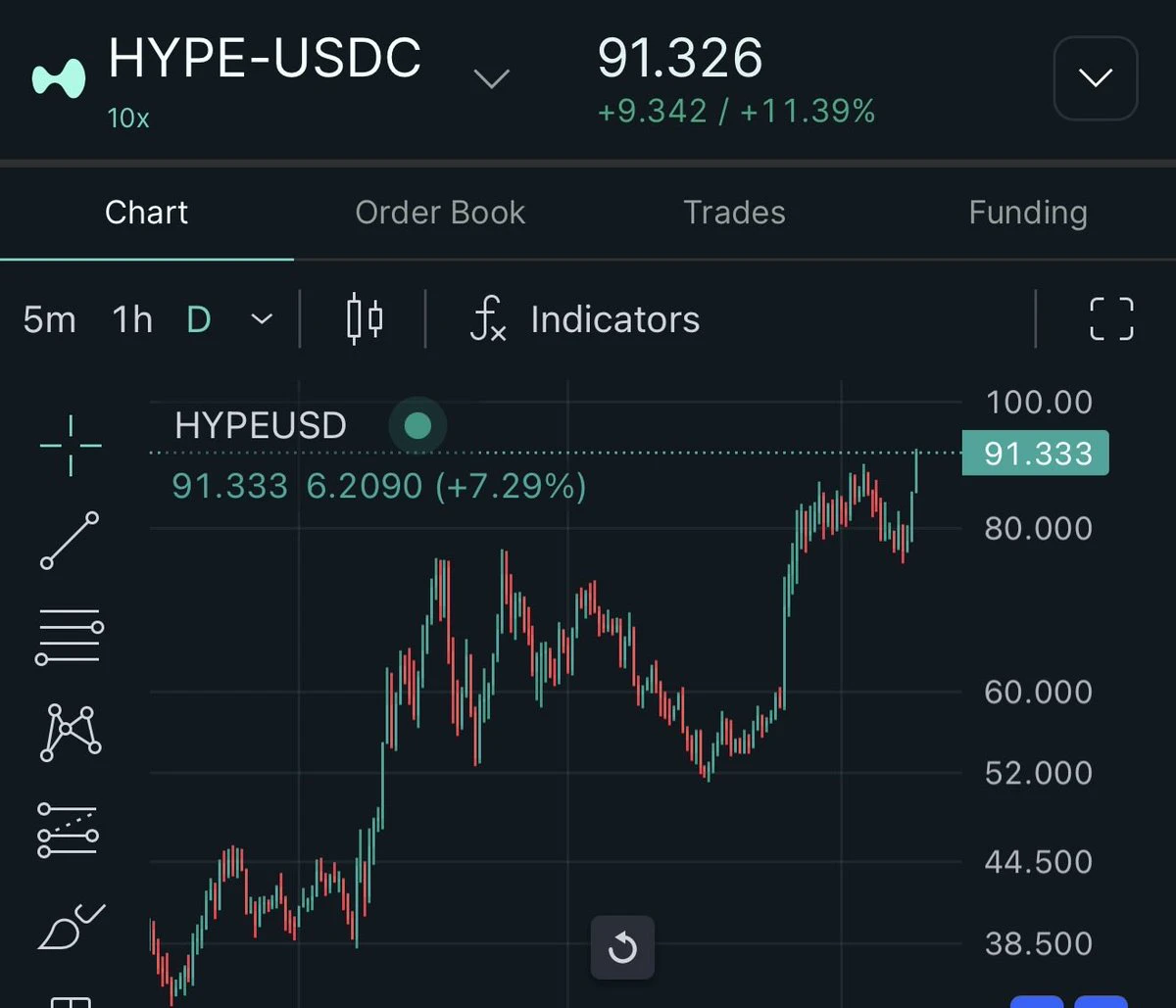Click the 44.500 price axis label
1176x1008 pixels.
click(1039, 862)
